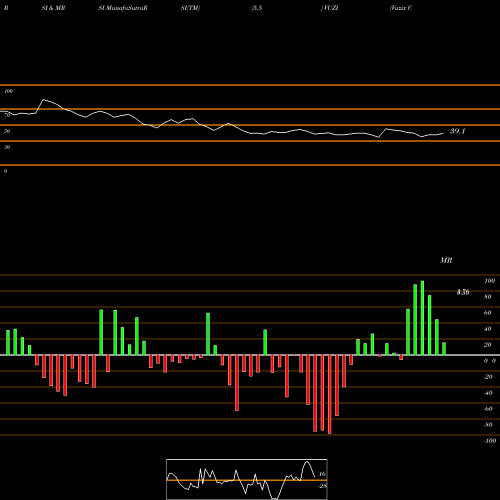Select the VUZI ticker text in the header
This screenshot has width=500, height=500.
tap(329, 8)
